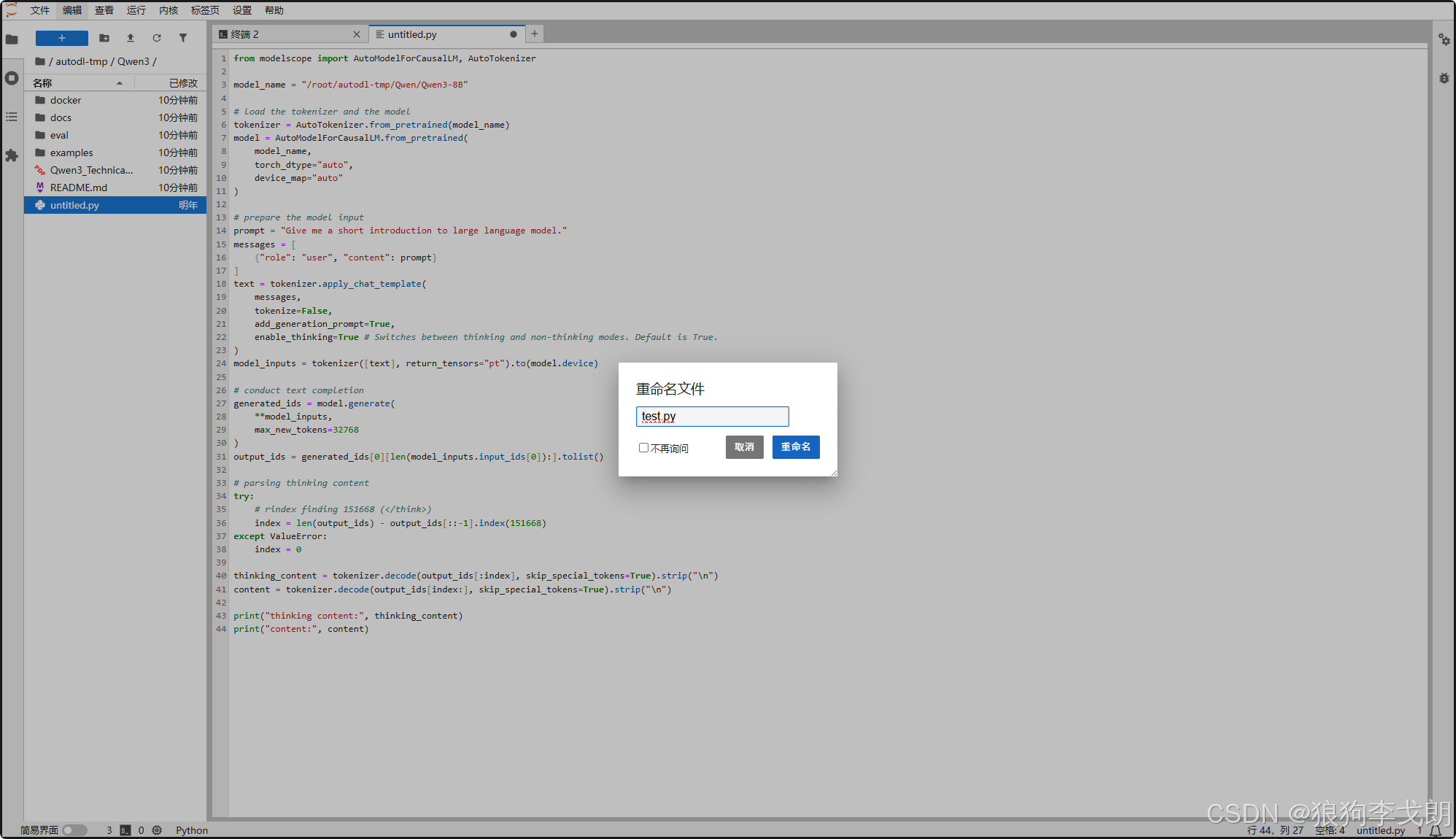
Task: Click the file filter funnel icon
Action: click(183, 38)
